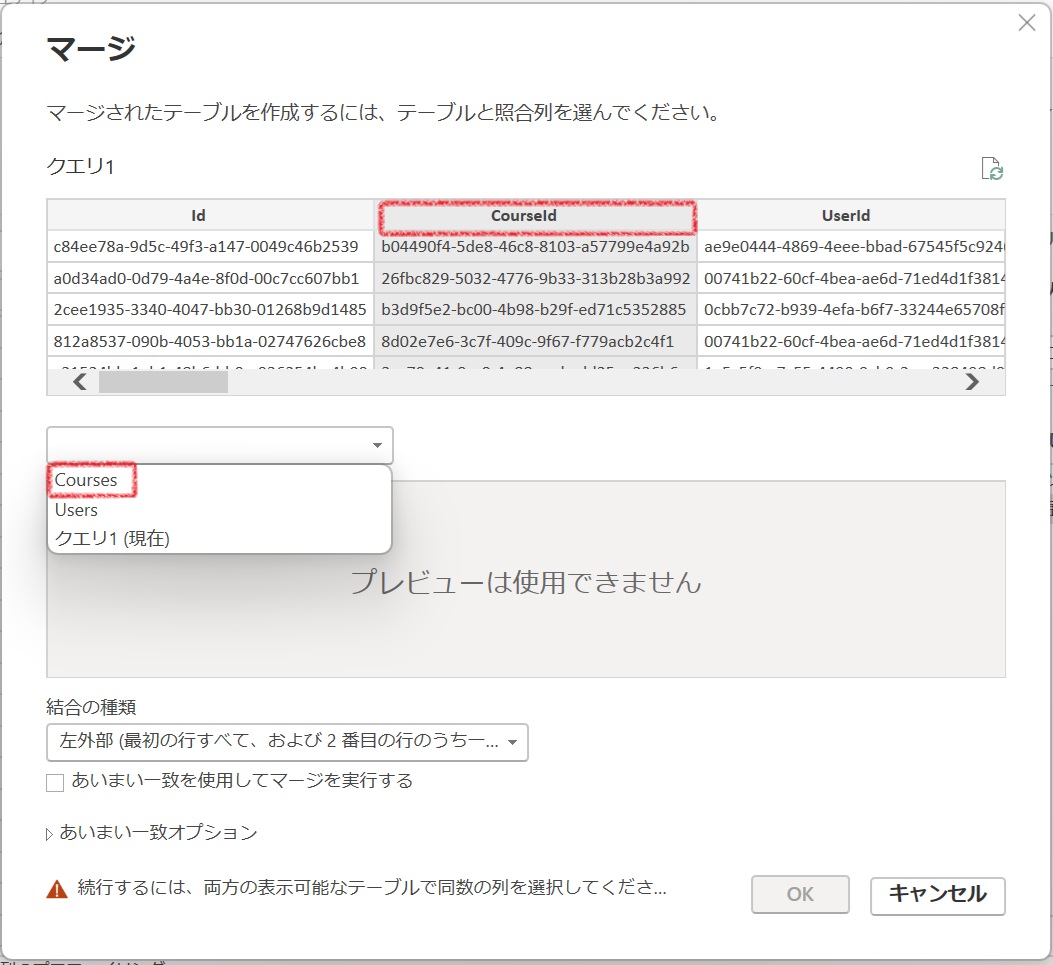1053x965 pixels.
Task: Select the CourseId column header
Action: coord(537,215)
